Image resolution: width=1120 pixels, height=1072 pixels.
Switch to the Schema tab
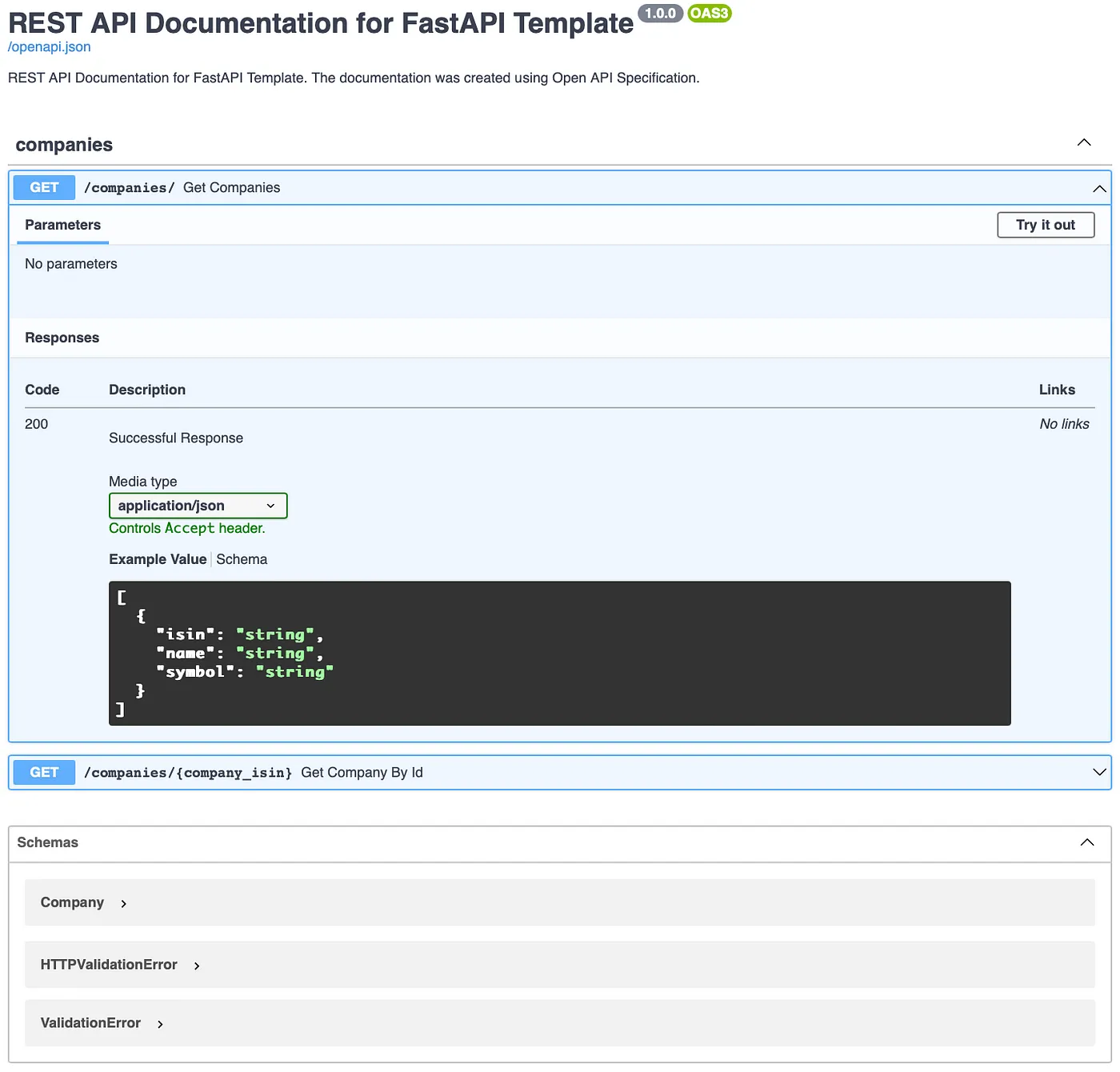pyautogui.click(x=242, y=559)
